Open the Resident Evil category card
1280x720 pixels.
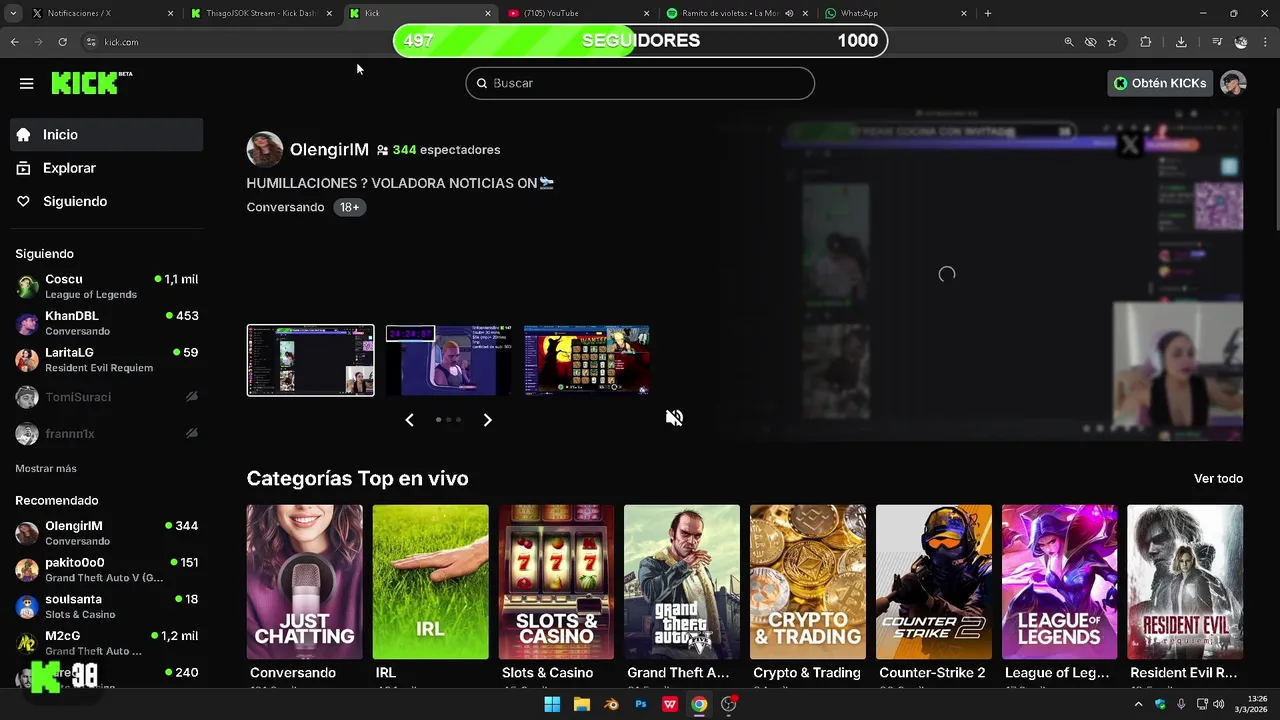click(x=1185, y=582)
